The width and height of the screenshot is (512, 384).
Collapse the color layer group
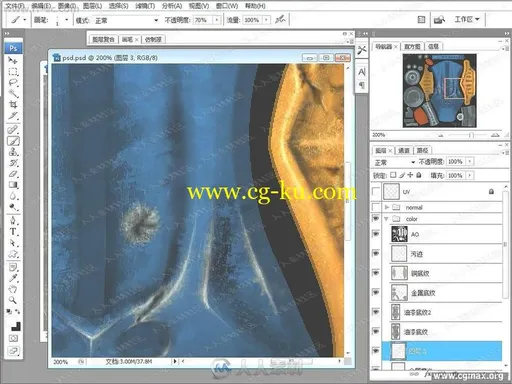(x=387, y=219)
